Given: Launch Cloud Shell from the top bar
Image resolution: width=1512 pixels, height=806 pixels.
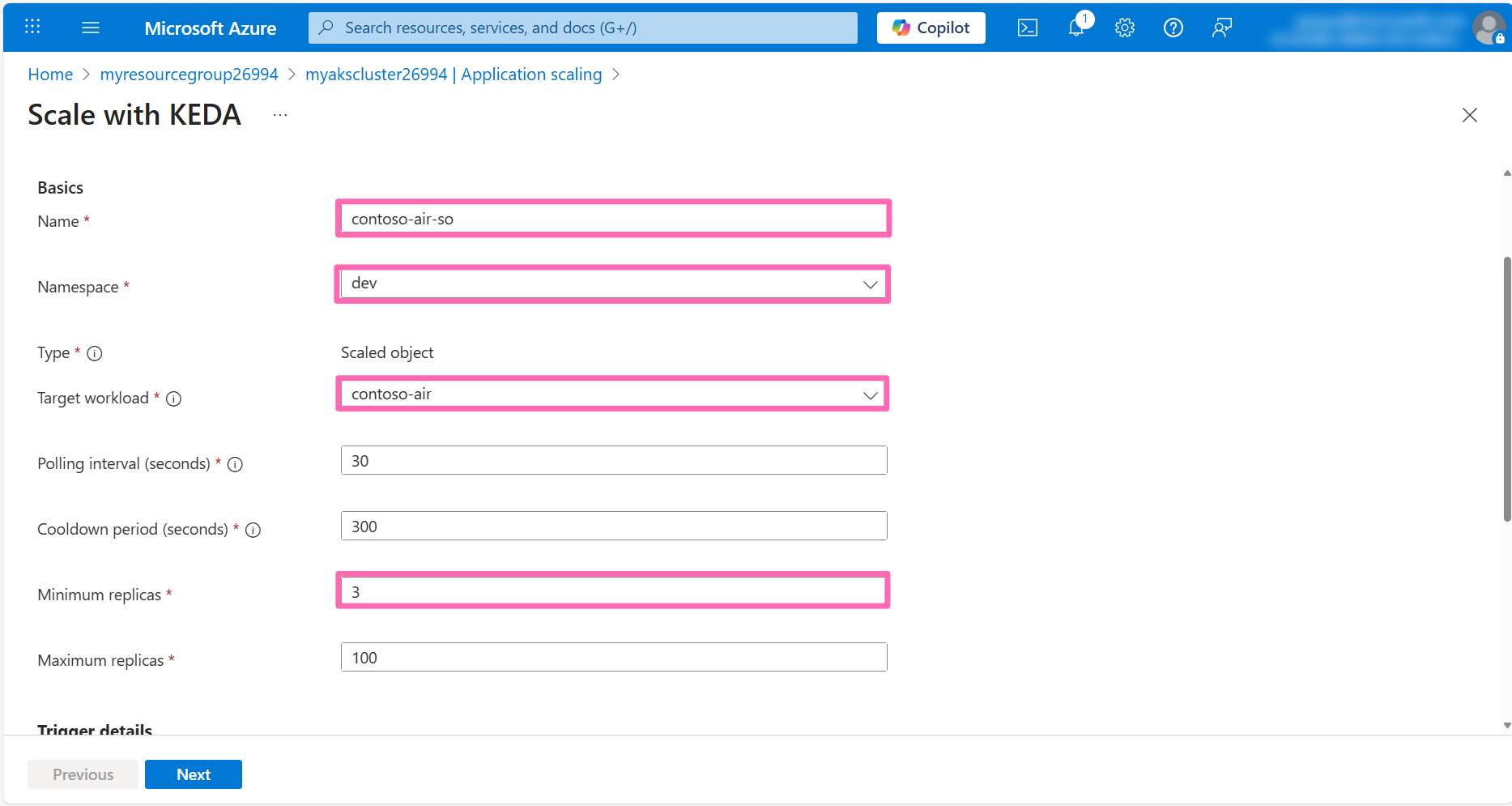Looking at the screenshot, I should (1027, 27).
